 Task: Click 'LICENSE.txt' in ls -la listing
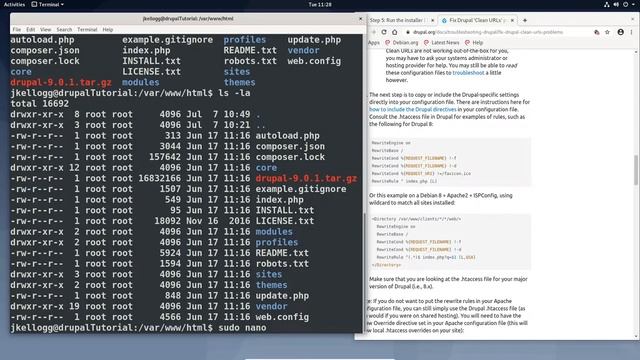pos(285,221)
